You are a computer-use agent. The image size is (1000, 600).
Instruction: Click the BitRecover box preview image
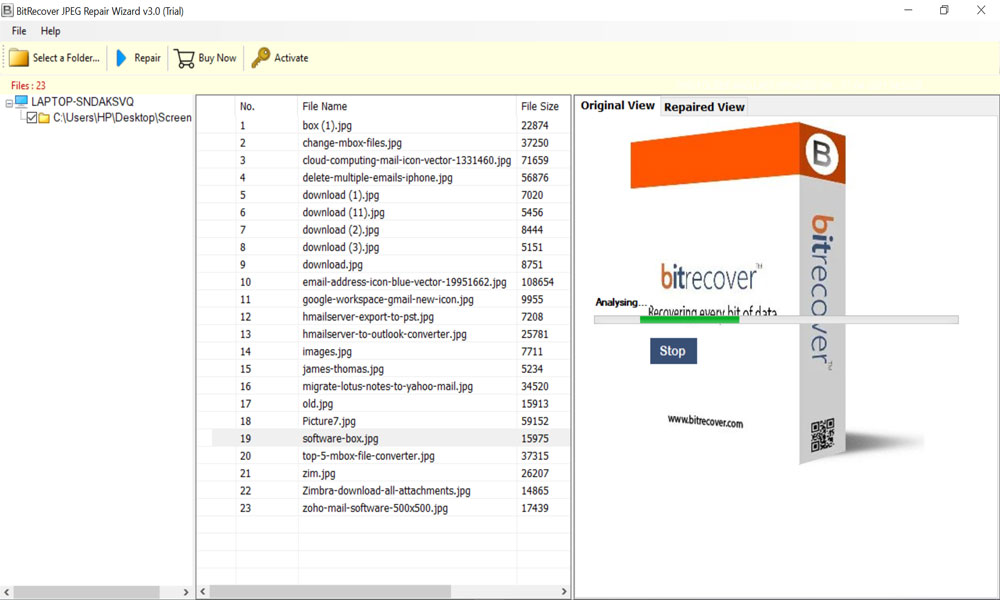point(777,293)
